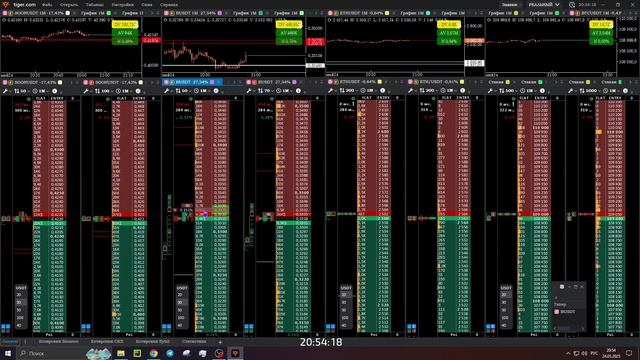Open File Explorer from the Windows taskbar
This screenshot has width=640, height=360.
[x=121, y=353]
